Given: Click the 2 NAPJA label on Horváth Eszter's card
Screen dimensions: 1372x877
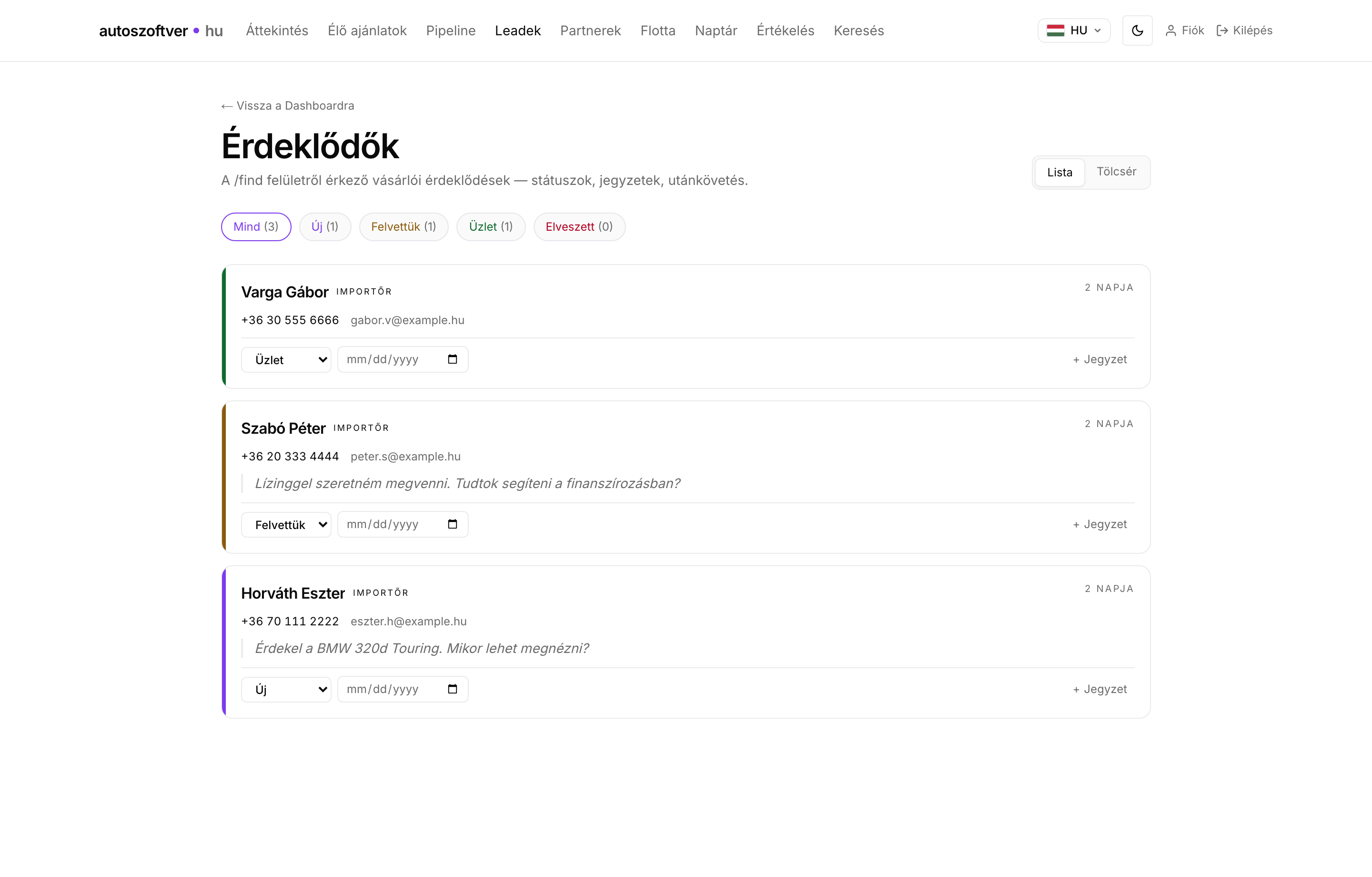Looking at the screenshot, I should 1109,589.
